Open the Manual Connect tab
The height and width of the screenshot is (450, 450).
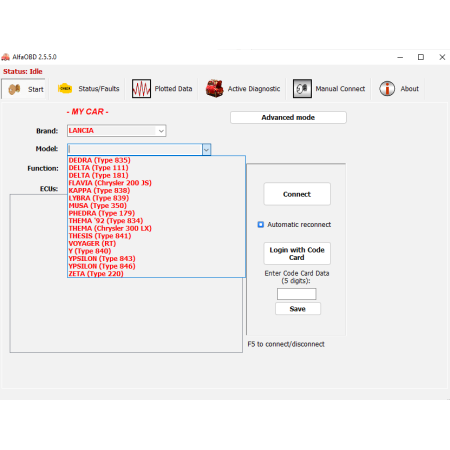pos(329,89)
